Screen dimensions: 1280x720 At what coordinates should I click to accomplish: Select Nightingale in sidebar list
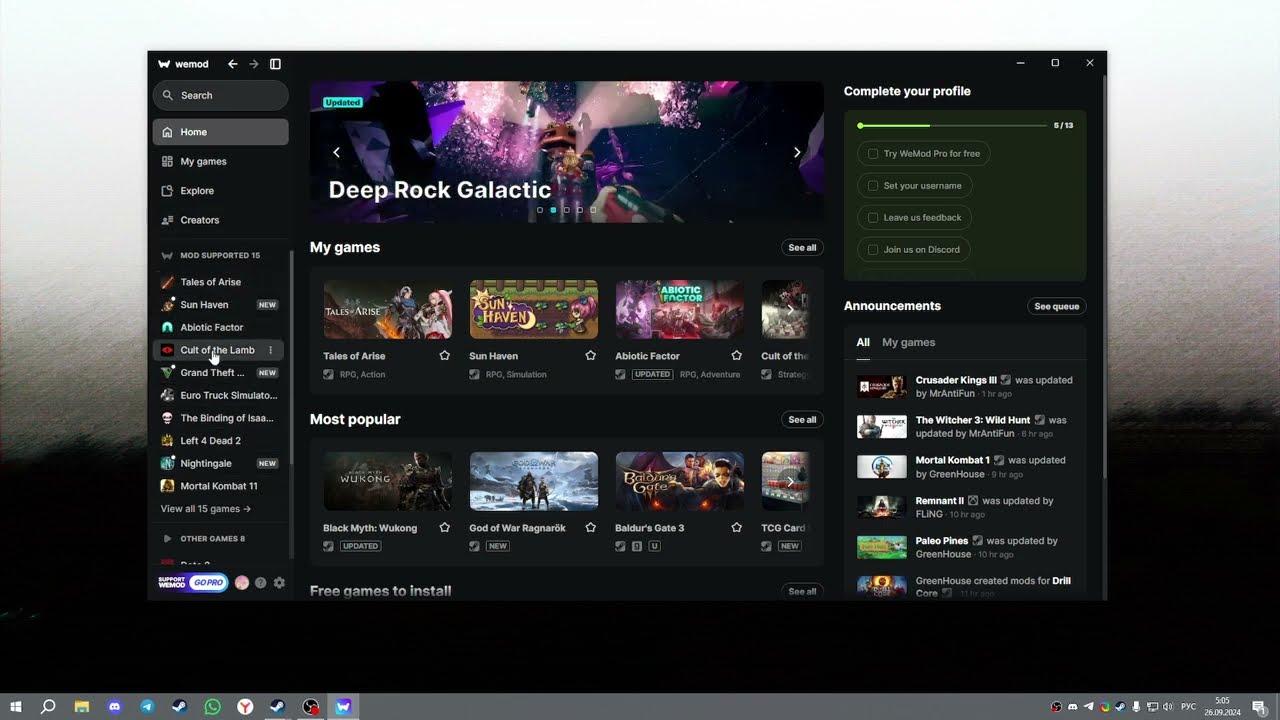tap(218, 463)
